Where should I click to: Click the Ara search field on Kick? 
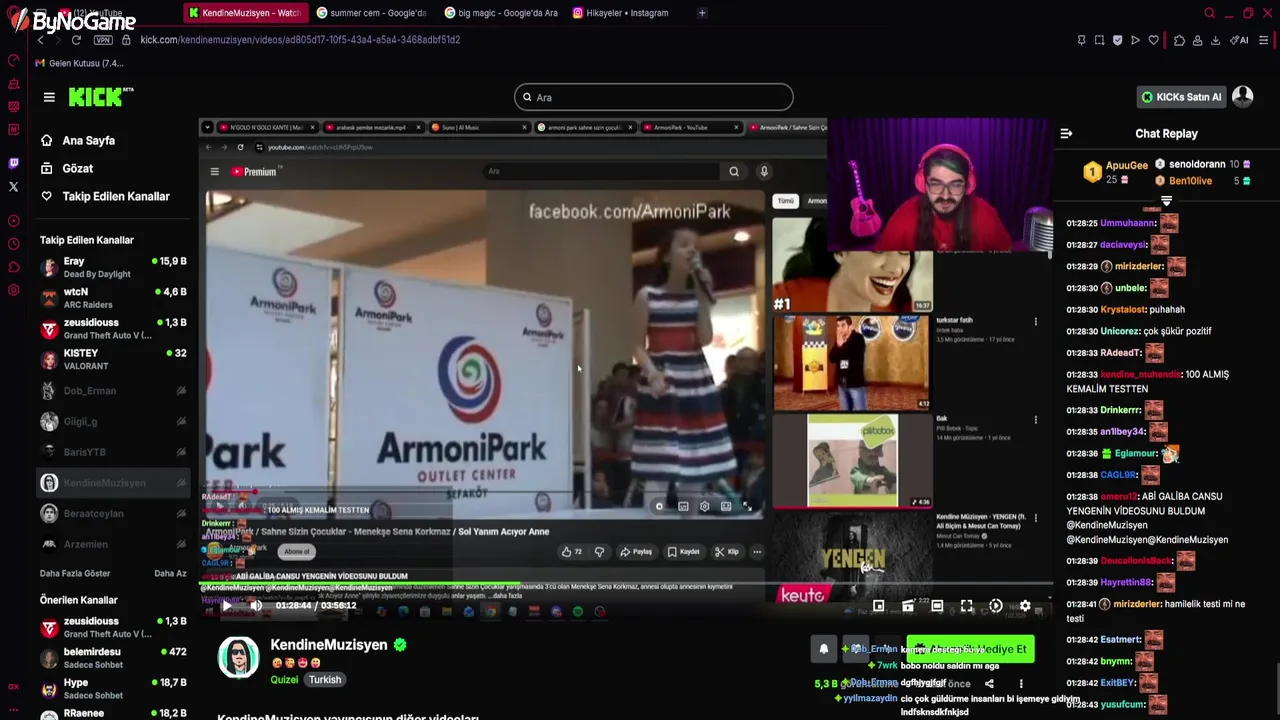pos(654,97)
